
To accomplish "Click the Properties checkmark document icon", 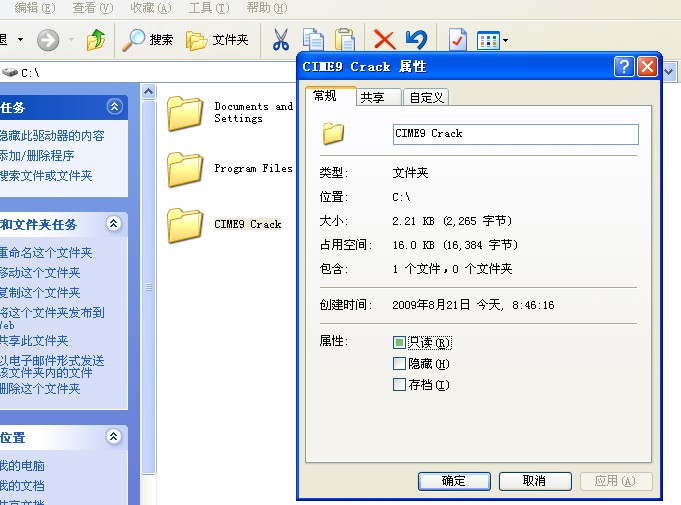I will (x=458, y=40).
